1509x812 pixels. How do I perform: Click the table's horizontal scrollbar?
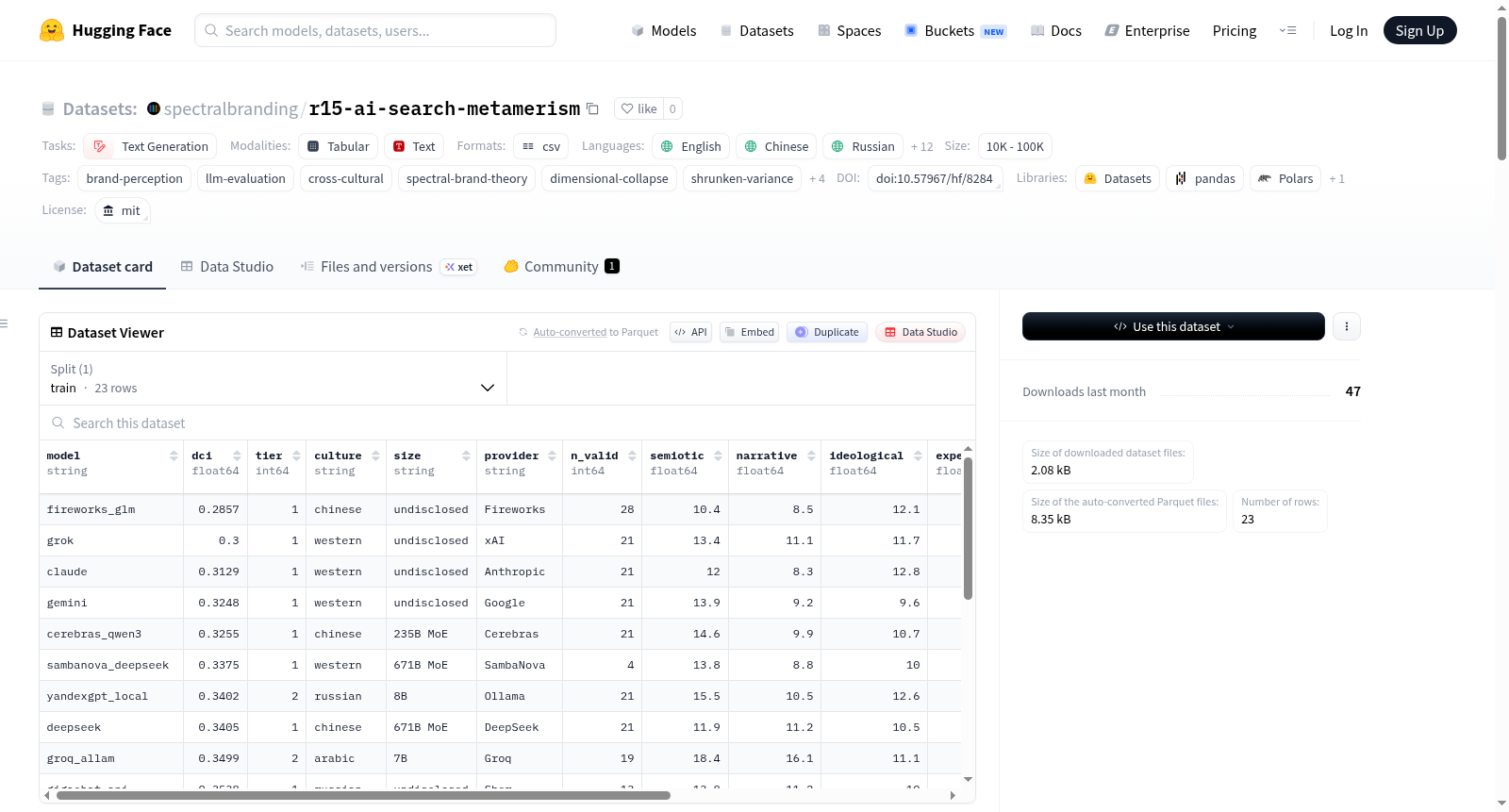point(363,795)
